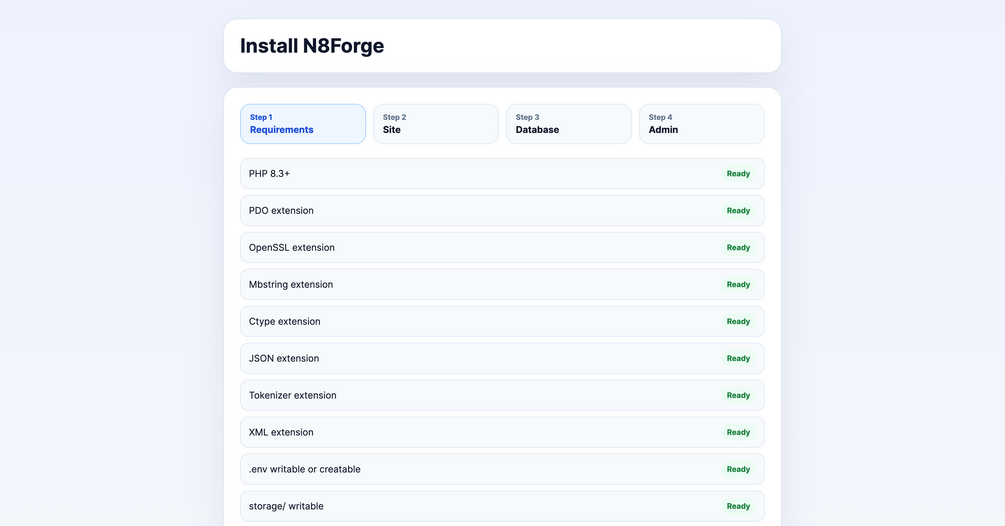The width and height of the screenshot is (1005, 526).
Task: Click the Ready badge for PHP 8.3+
Action: 738,174
